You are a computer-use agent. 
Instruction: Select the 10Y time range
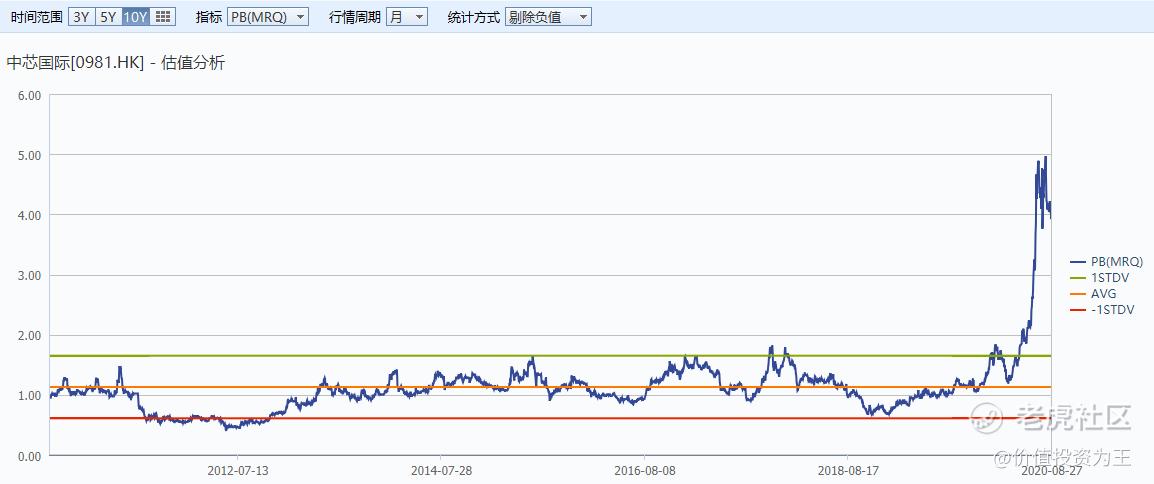(135, 17)
